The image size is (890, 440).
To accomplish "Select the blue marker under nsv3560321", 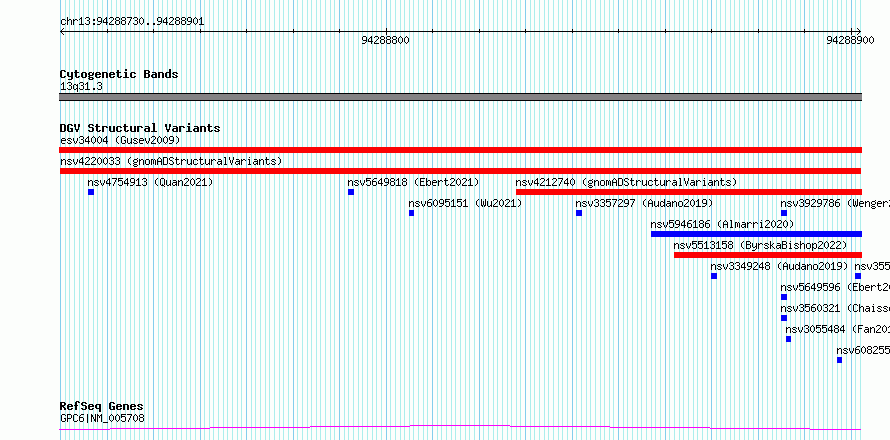I will point(784,318).
